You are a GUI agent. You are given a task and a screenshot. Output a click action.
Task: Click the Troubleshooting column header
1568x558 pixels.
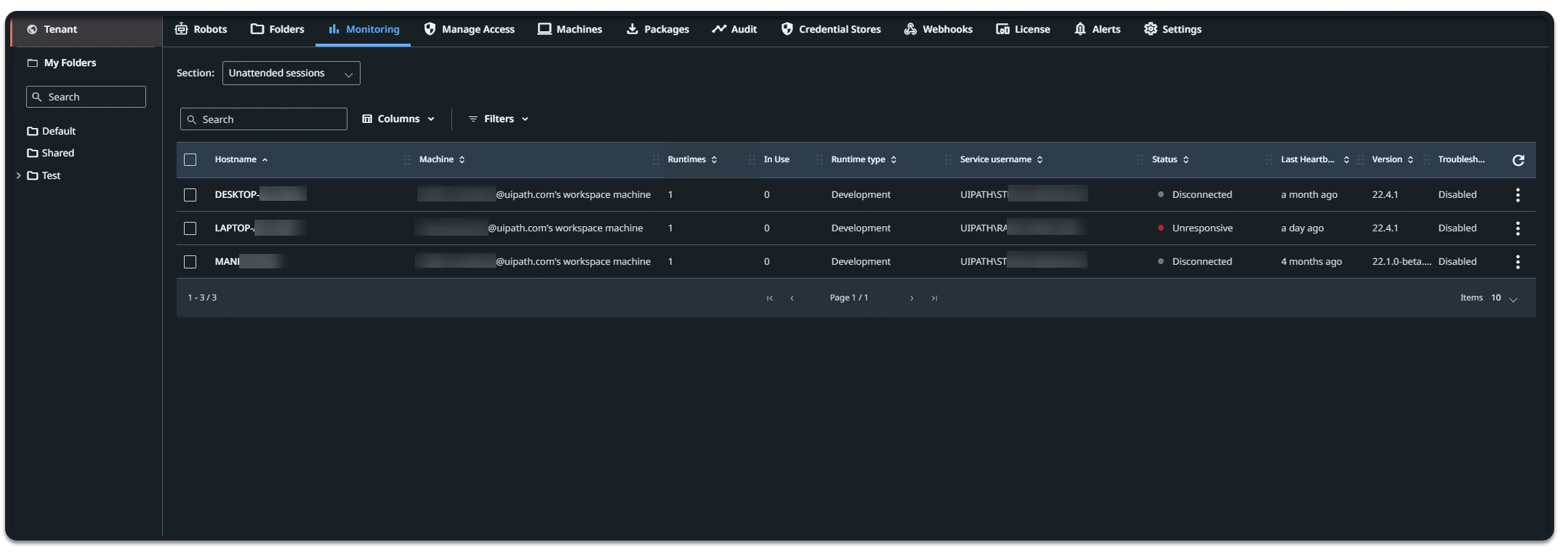1461,160
